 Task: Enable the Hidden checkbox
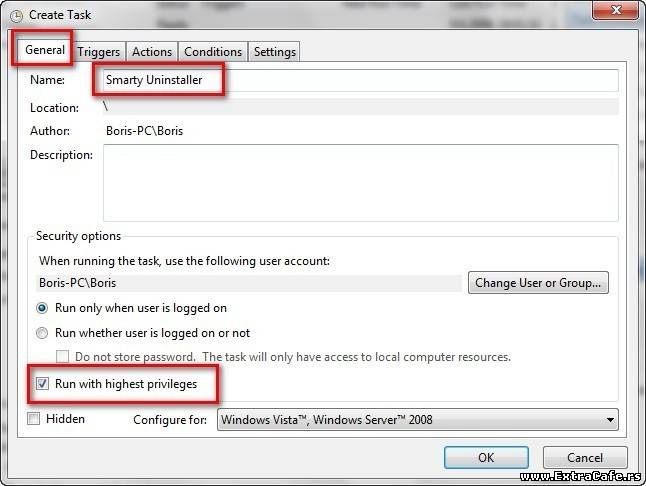[x=34, y=419]
